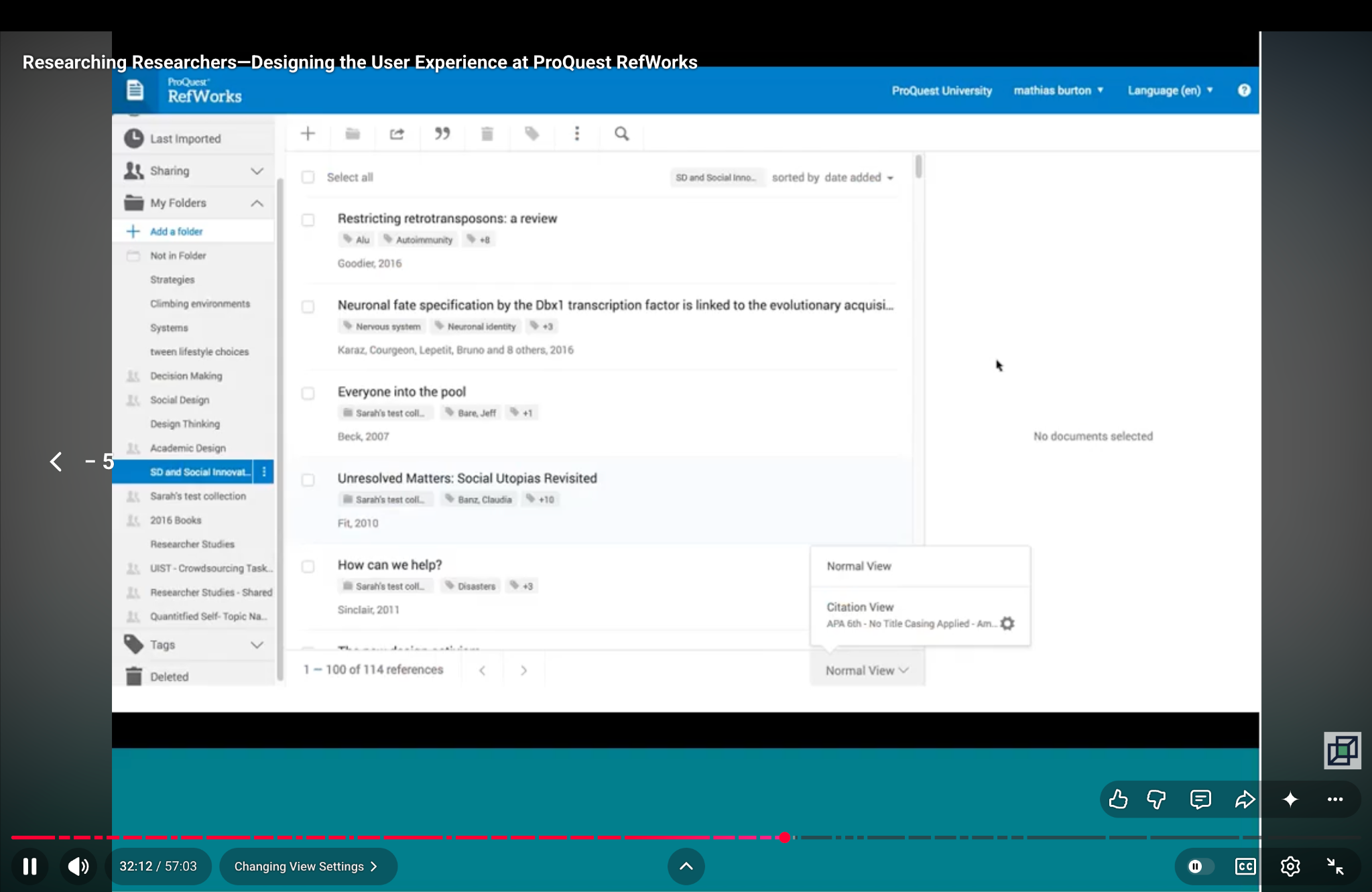Click the red playhead scrubber dot
Viewport: 1372px width, 892px height.
click(785, 838)
